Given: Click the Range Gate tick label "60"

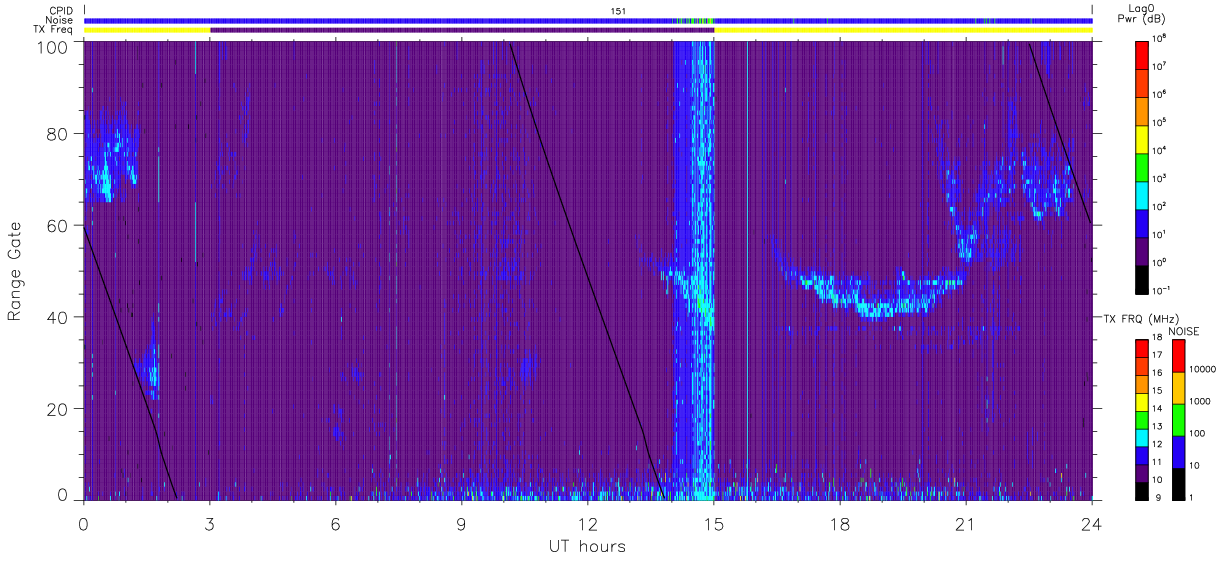Looking at the screenshot, I should click(56, 225).
